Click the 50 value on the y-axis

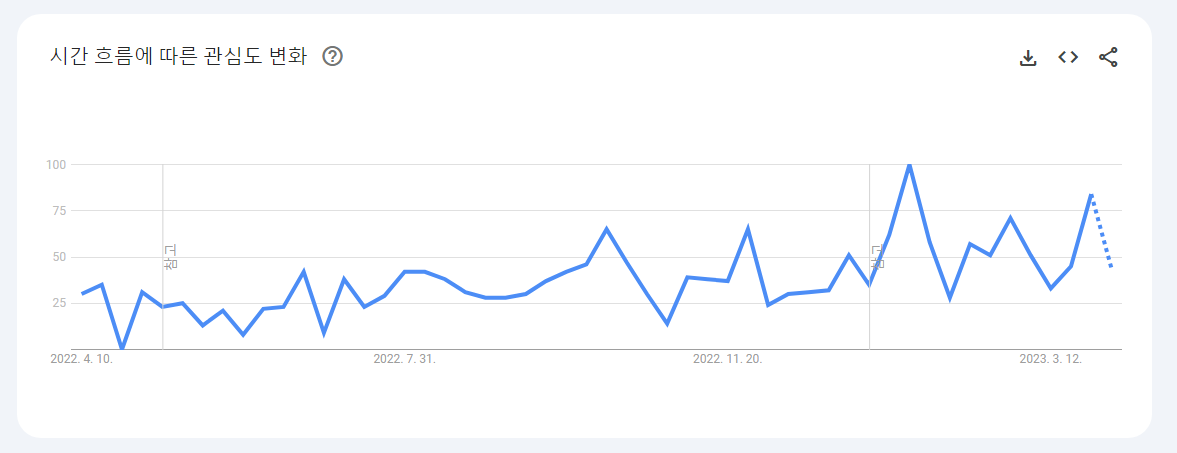click(61, 257)
